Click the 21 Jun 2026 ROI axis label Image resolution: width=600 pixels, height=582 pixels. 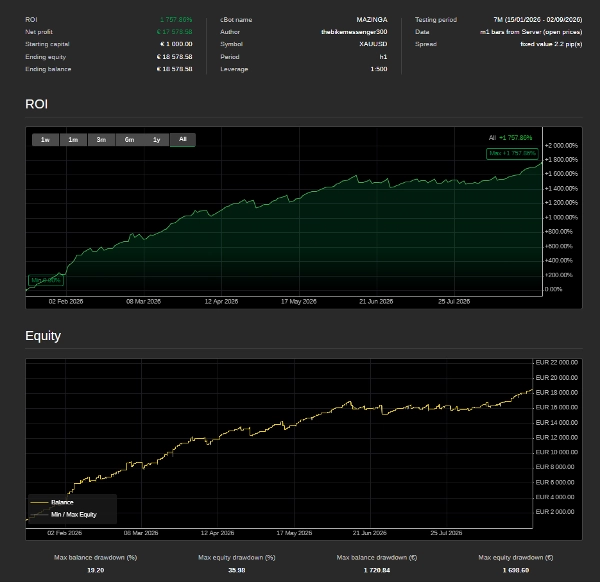[376, 302]
